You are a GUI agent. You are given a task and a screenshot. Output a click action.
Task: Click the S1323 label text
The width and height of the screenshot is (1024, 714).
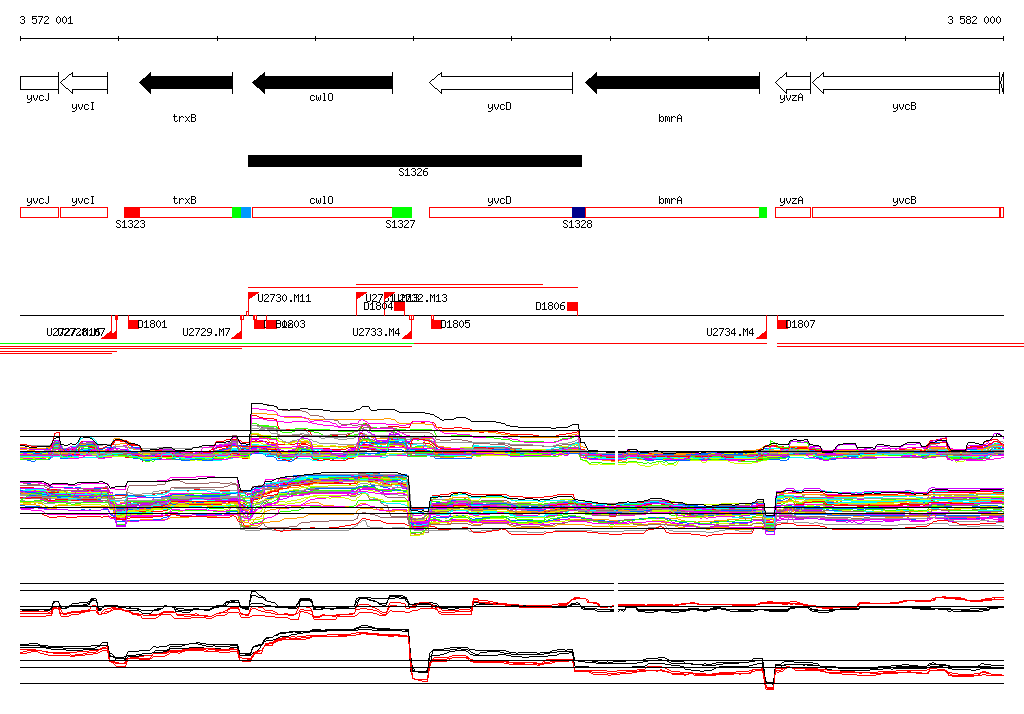coord(130,225)
